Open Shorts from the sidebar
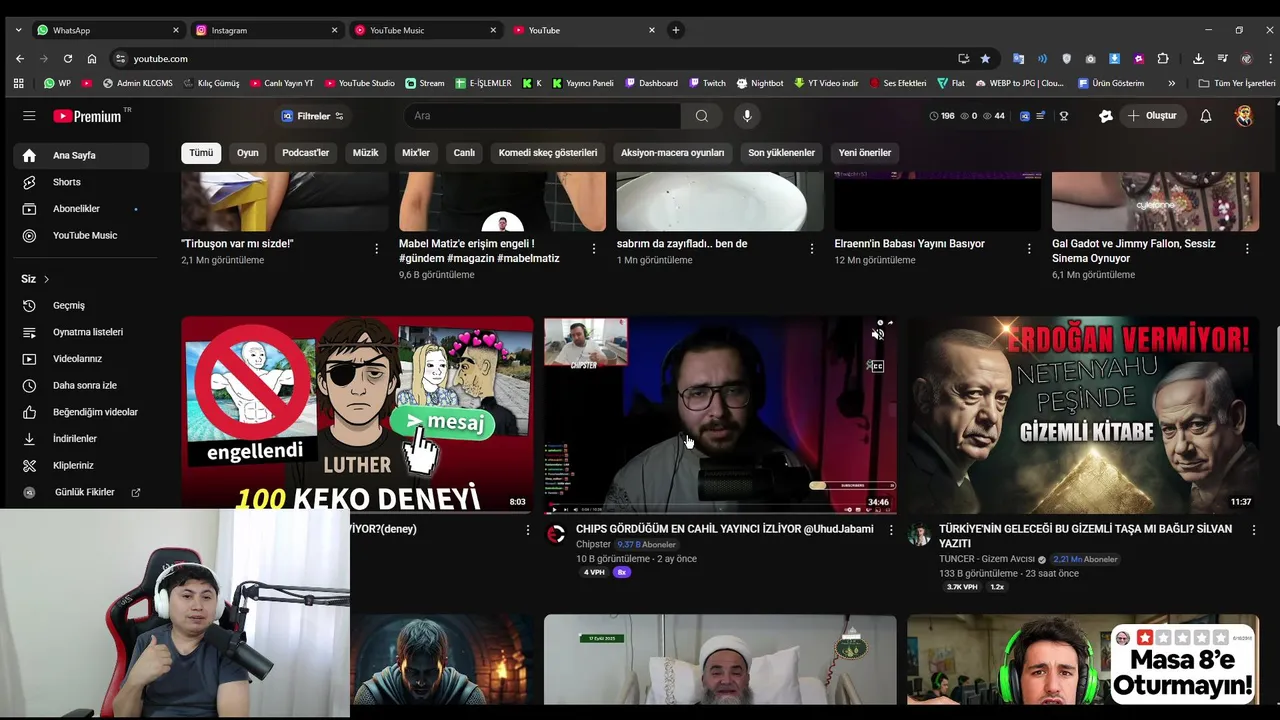The image size is (1280, 720). [81, 182]
